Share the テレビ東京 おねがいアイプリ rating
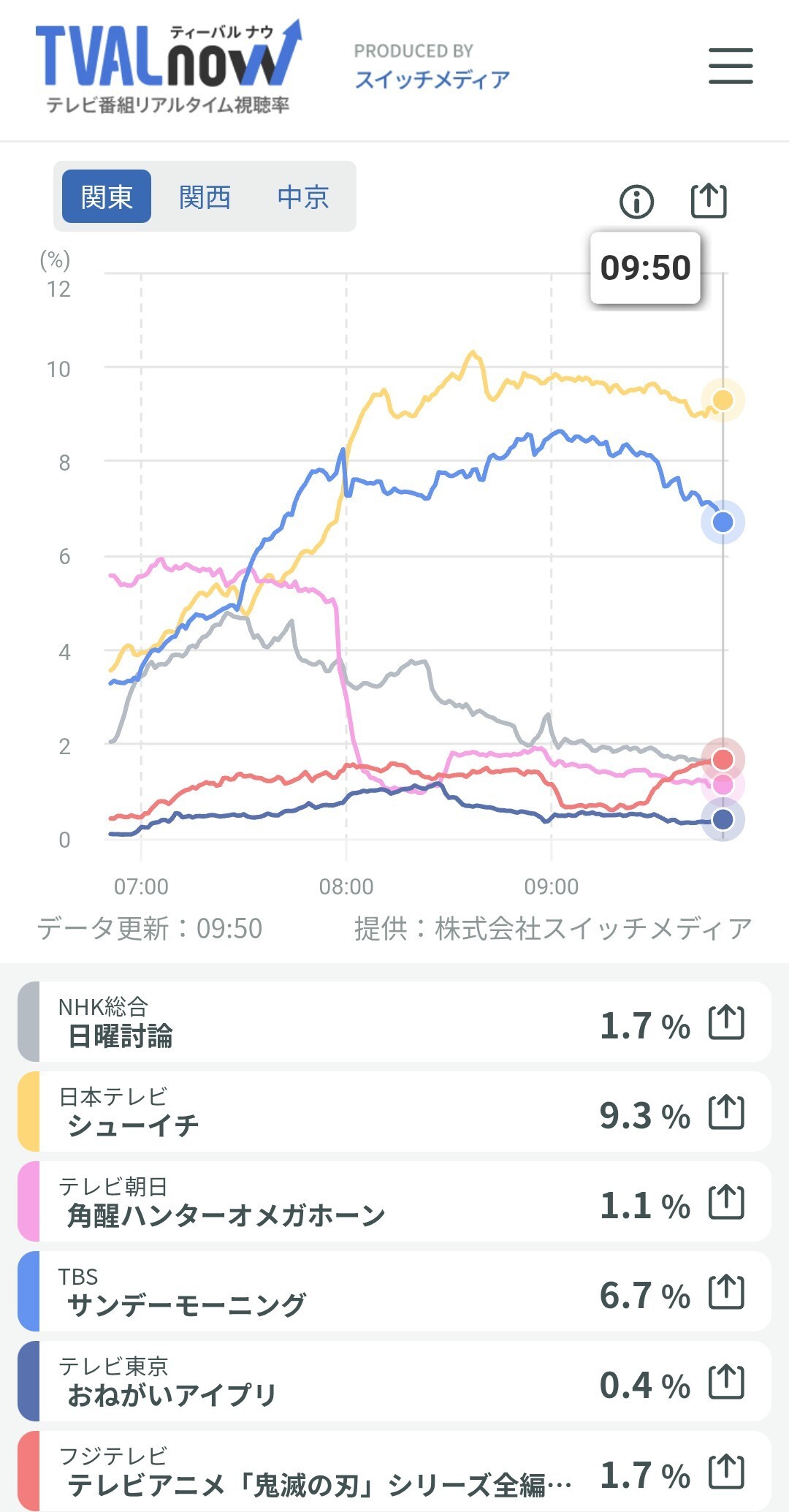Image resolution: width=789 pixels, height=1512 pixels. coord(726,1382)
